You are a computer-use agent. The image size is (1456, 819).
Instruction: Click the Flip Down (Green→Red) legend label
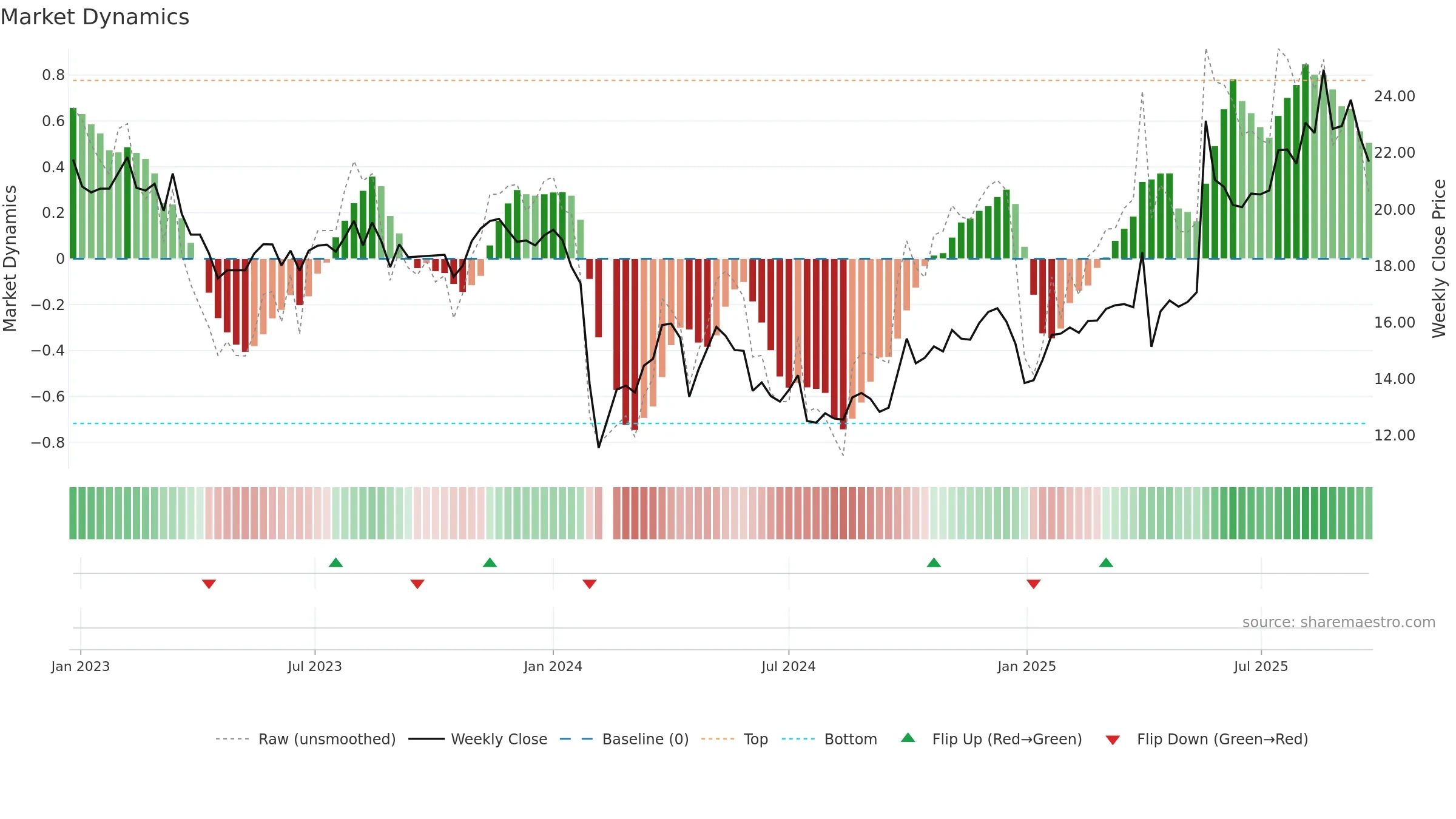pos(1222,739)
